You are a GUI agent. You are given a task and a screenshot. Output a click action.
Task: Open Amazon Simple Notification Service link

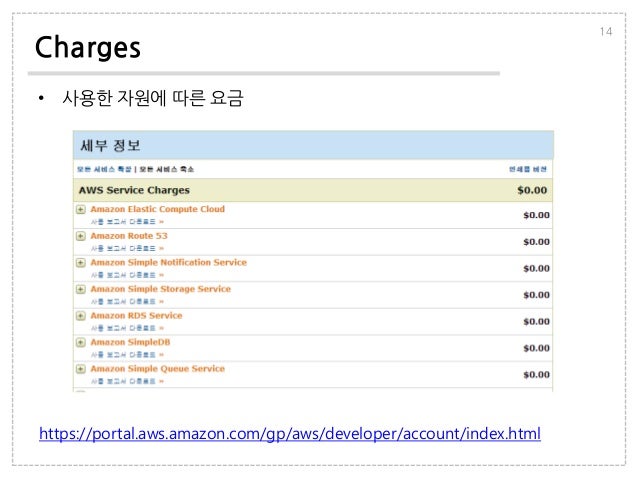pyautogui.click(x=168, y=262)
